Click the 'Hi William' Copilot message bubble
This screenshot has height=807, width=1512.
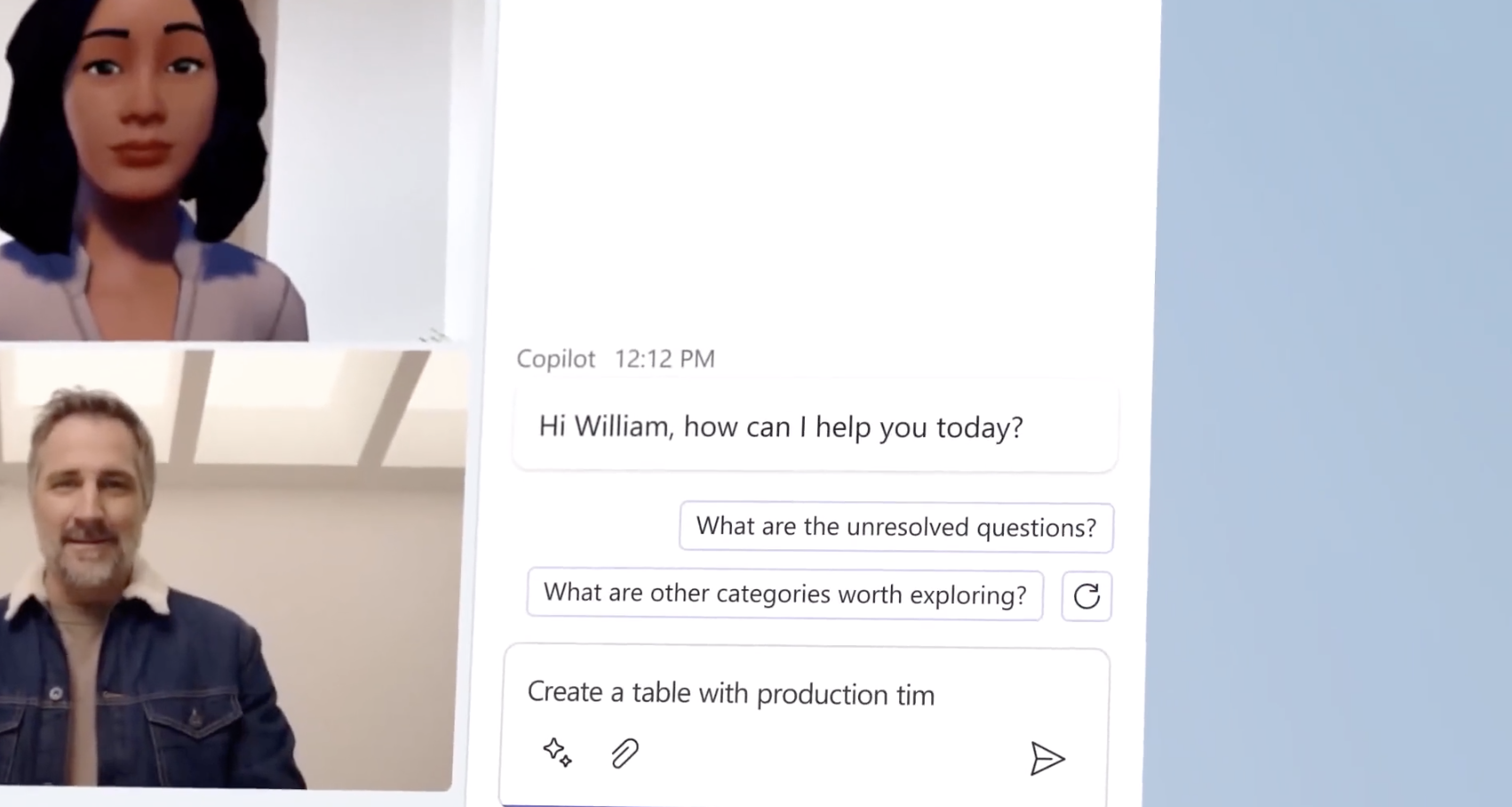(x=816, y=427)
